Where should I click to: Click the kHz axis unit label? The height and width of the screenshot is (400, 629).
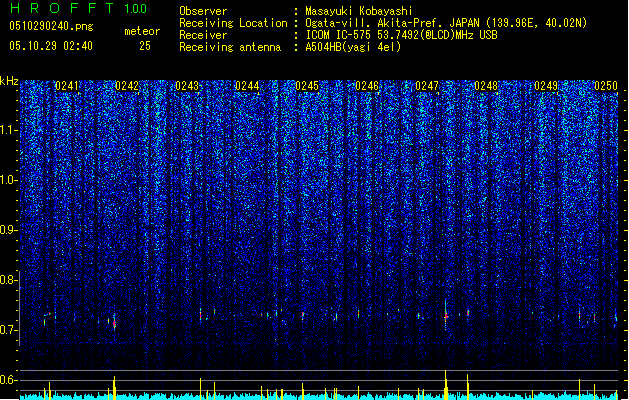click(9, 81)
